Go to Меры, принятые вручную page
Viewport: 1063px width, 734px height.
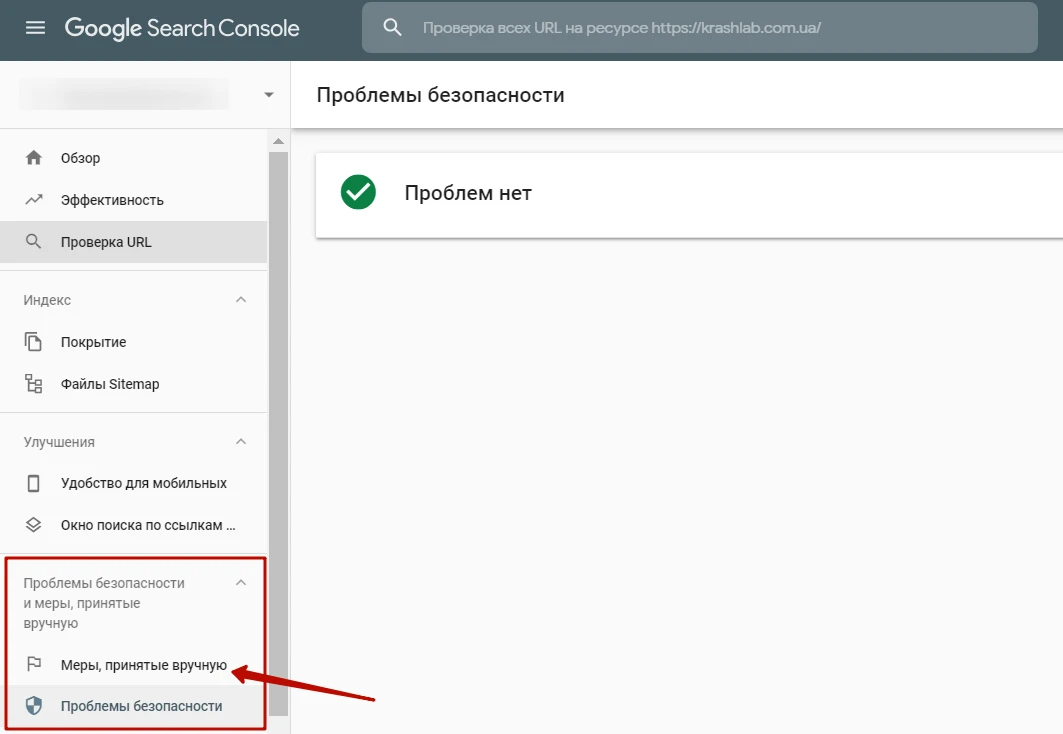[144, 665]
